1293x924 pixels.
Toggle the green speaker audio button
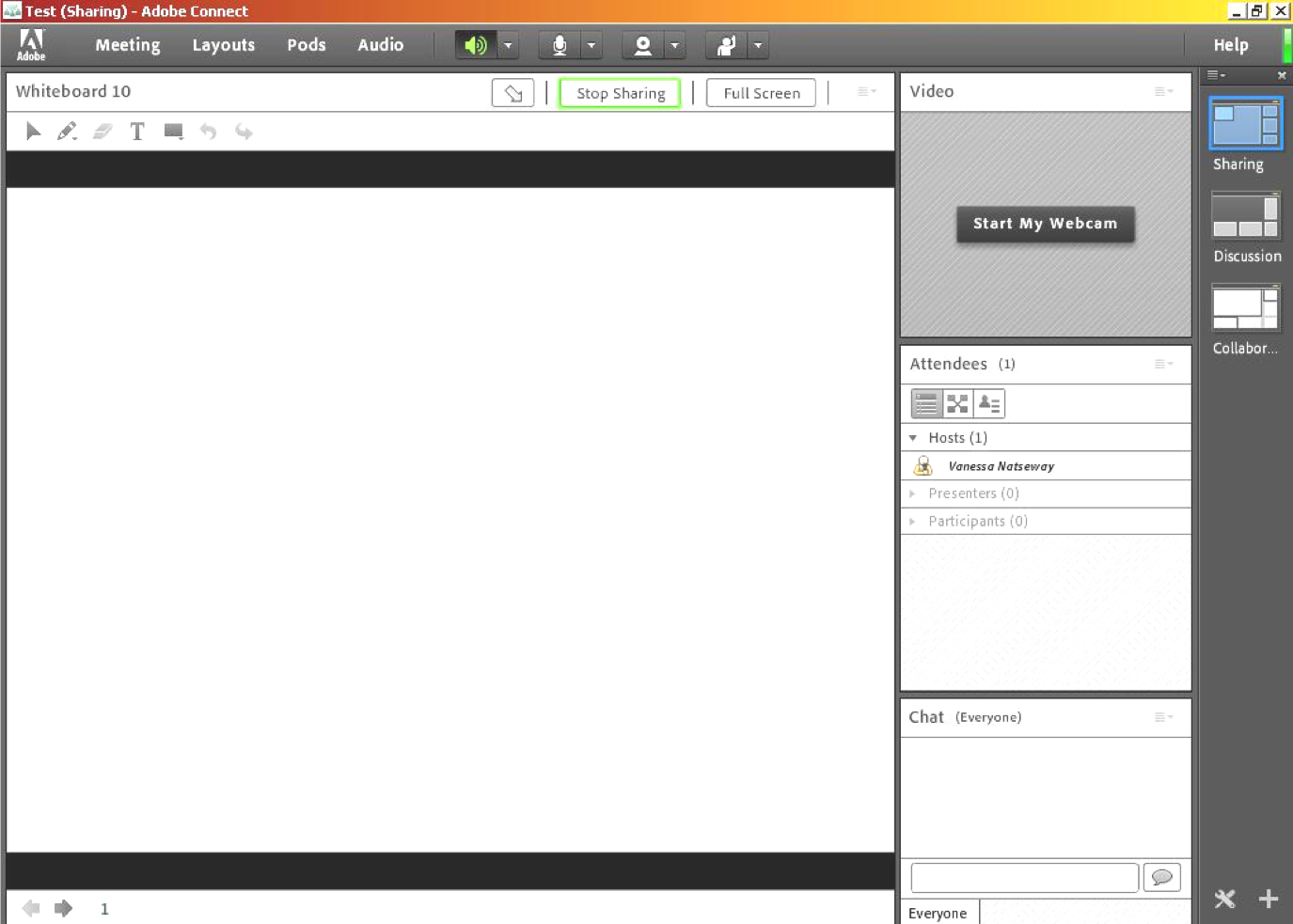(x=476, y=45)
